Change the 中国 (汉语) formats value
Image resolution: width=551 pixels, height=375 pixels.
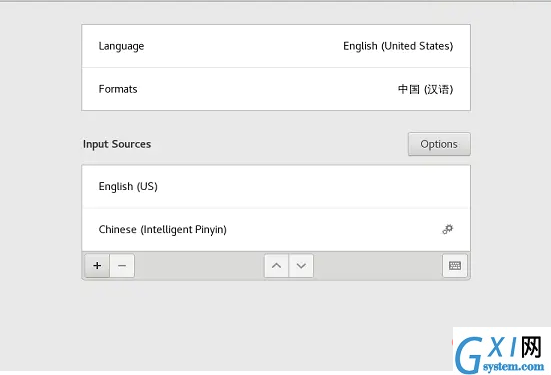(x=425, y=89)
